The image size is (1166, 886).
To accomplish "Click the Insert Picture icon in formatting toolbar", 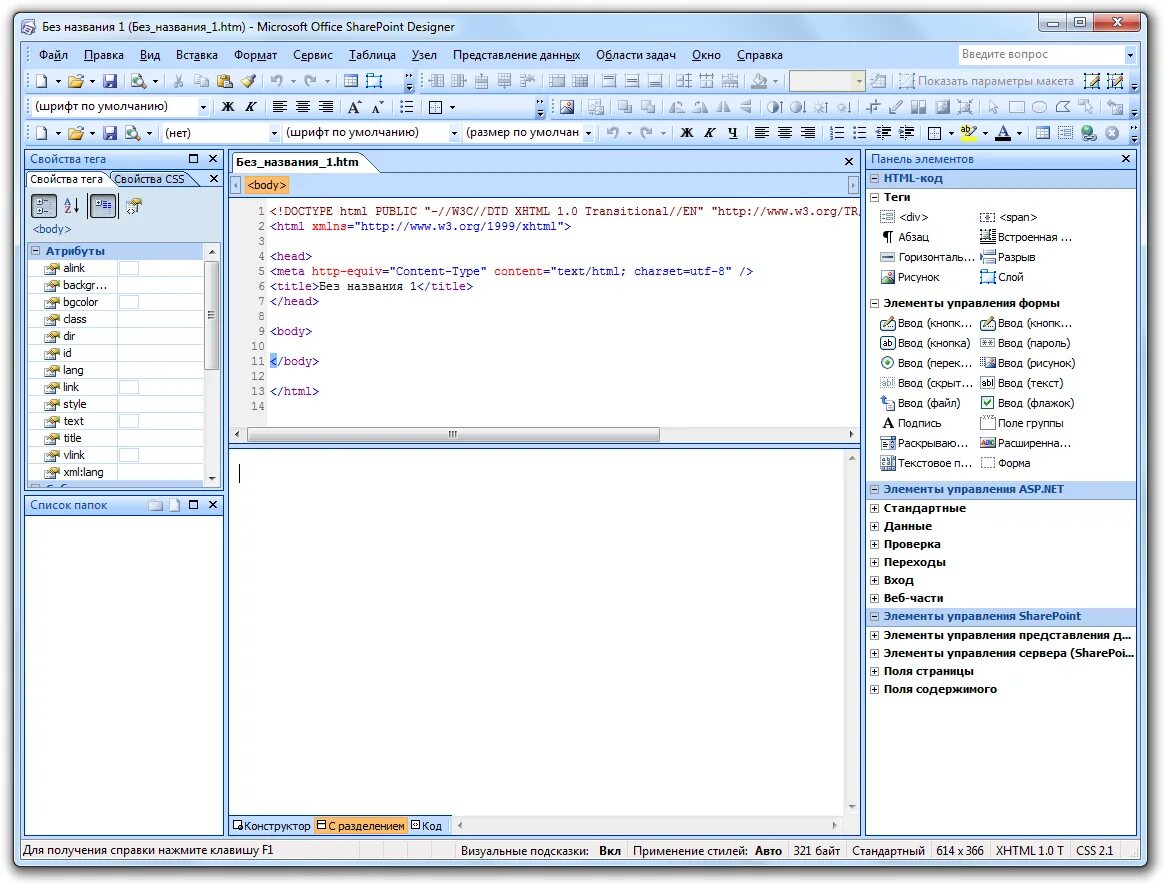I will [567, 107].
